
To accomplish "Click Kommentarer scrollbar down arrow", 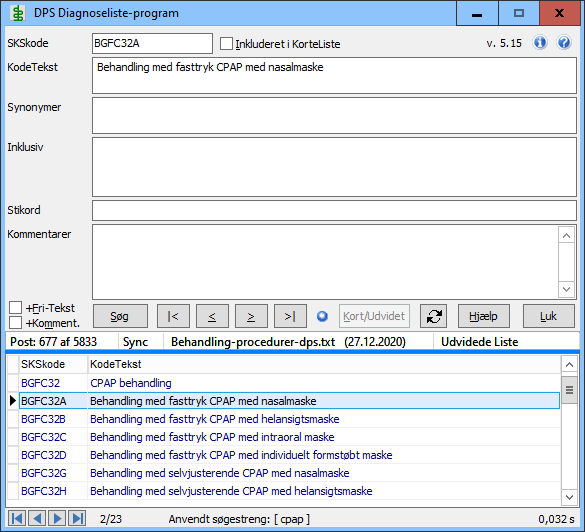I will [x=566, y=289].
